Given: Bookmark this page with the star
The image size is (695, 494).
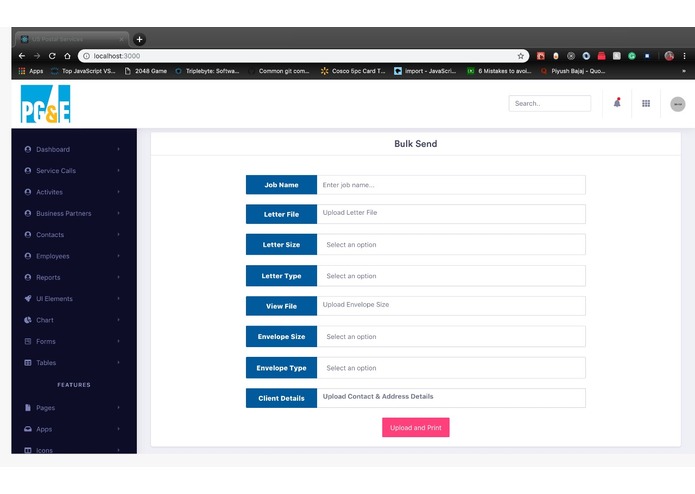Looking at the screenshot, I should tap(520, 56).
